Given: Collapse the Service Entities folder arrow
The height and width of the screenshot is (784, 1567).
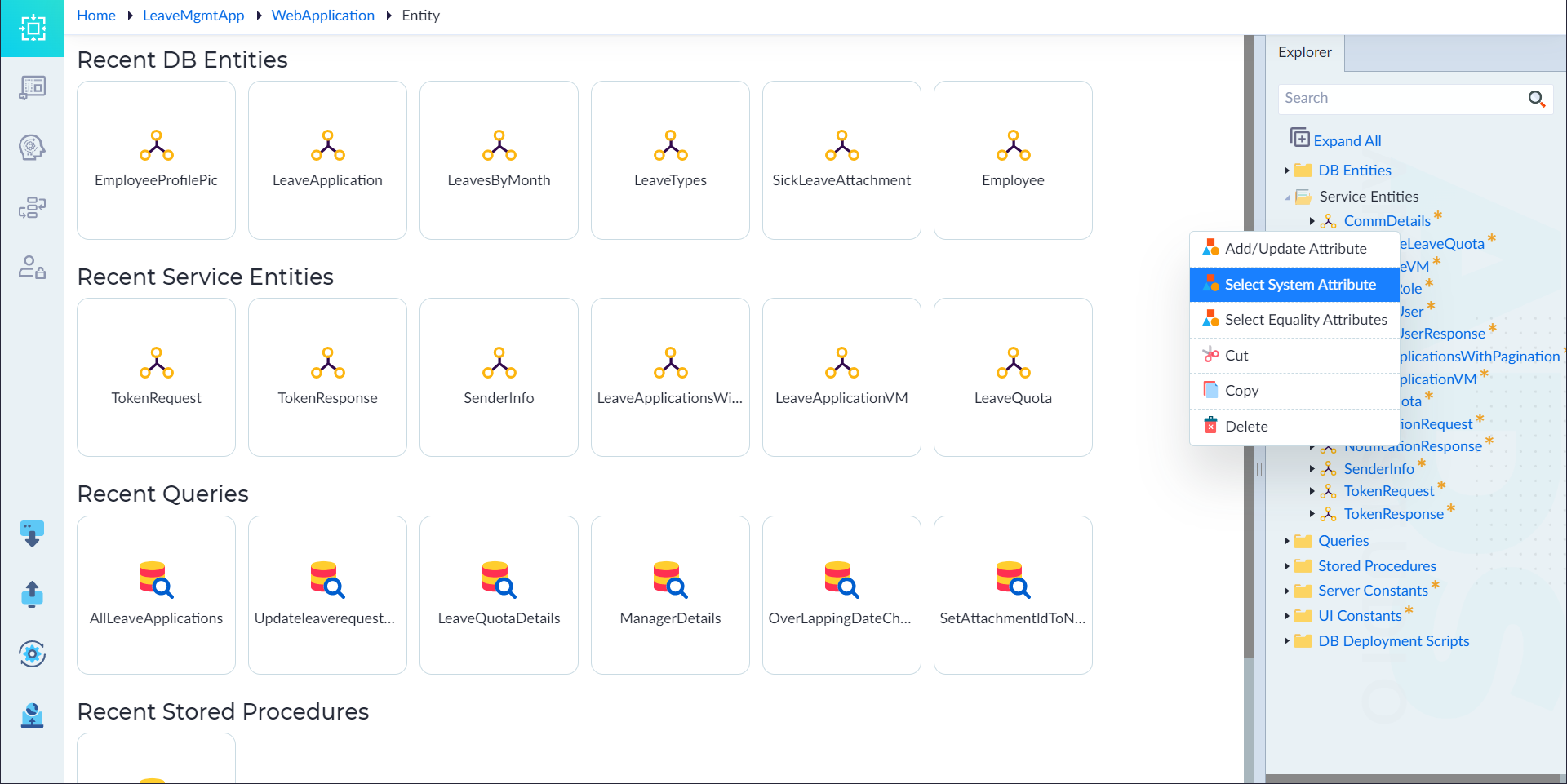Looking at the screenshot, I should coord(1287,197).
